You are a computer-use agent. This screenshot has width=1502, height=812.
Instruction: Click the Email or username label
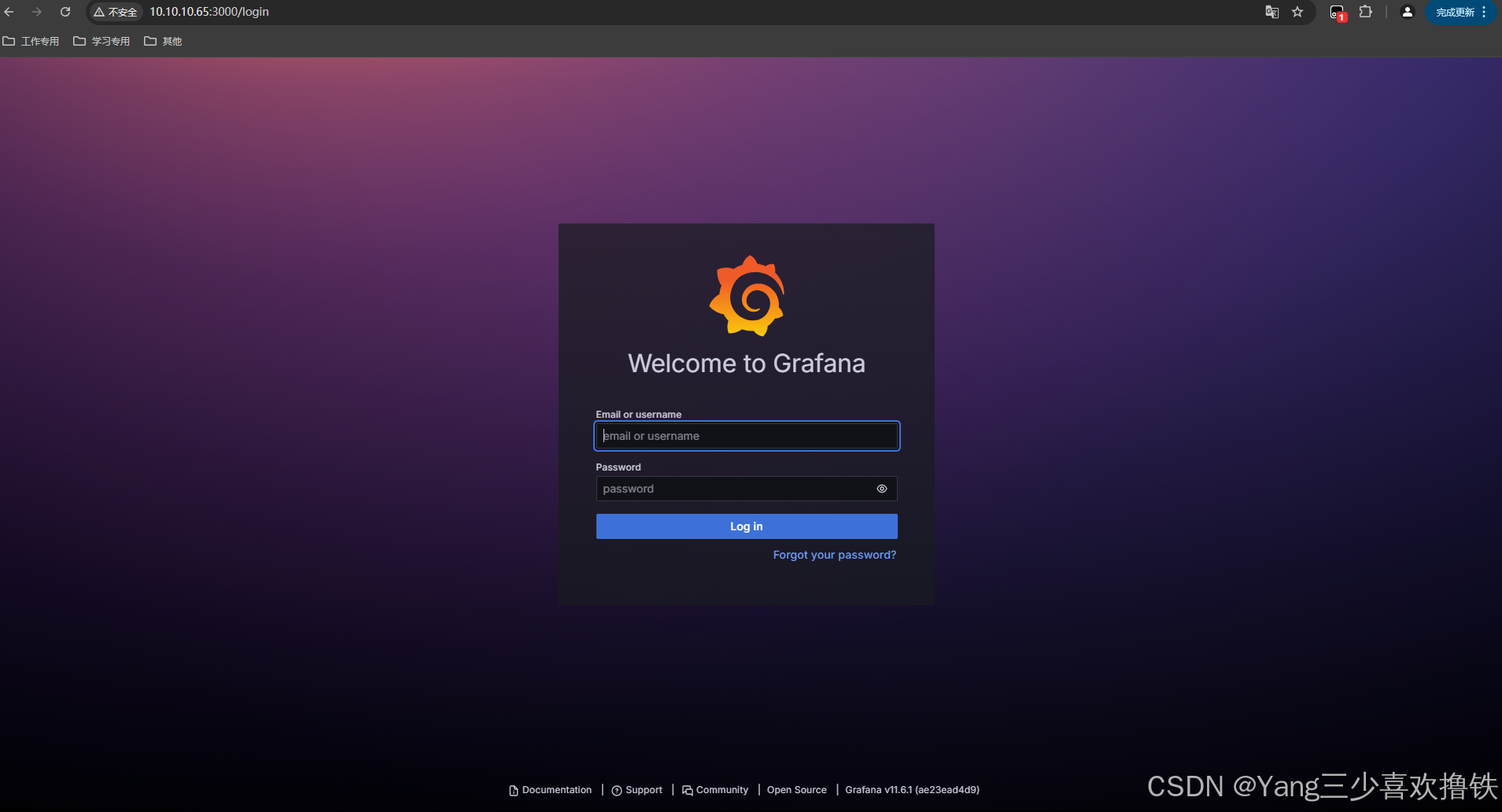coord(639,415)
